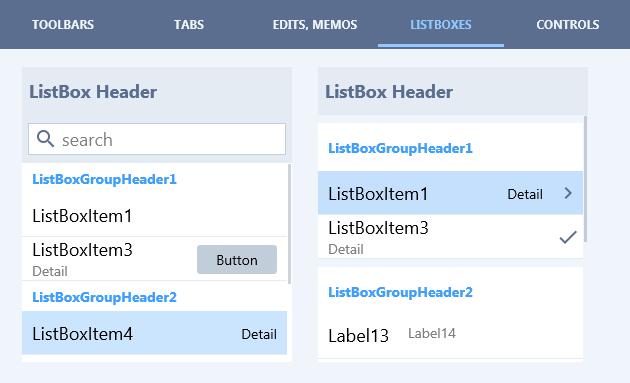Toggle the checkmark on right ListBoxItem3
The image size is (630, 383).
click(x=568, y=237)
